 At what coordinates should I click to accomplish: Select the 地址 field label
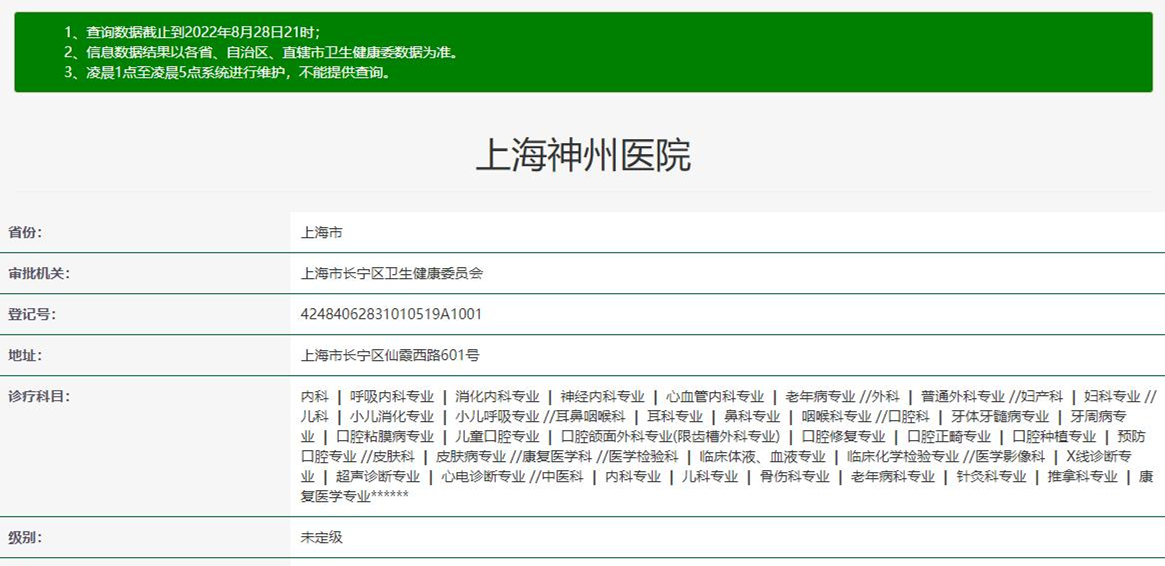pos(25,355)
